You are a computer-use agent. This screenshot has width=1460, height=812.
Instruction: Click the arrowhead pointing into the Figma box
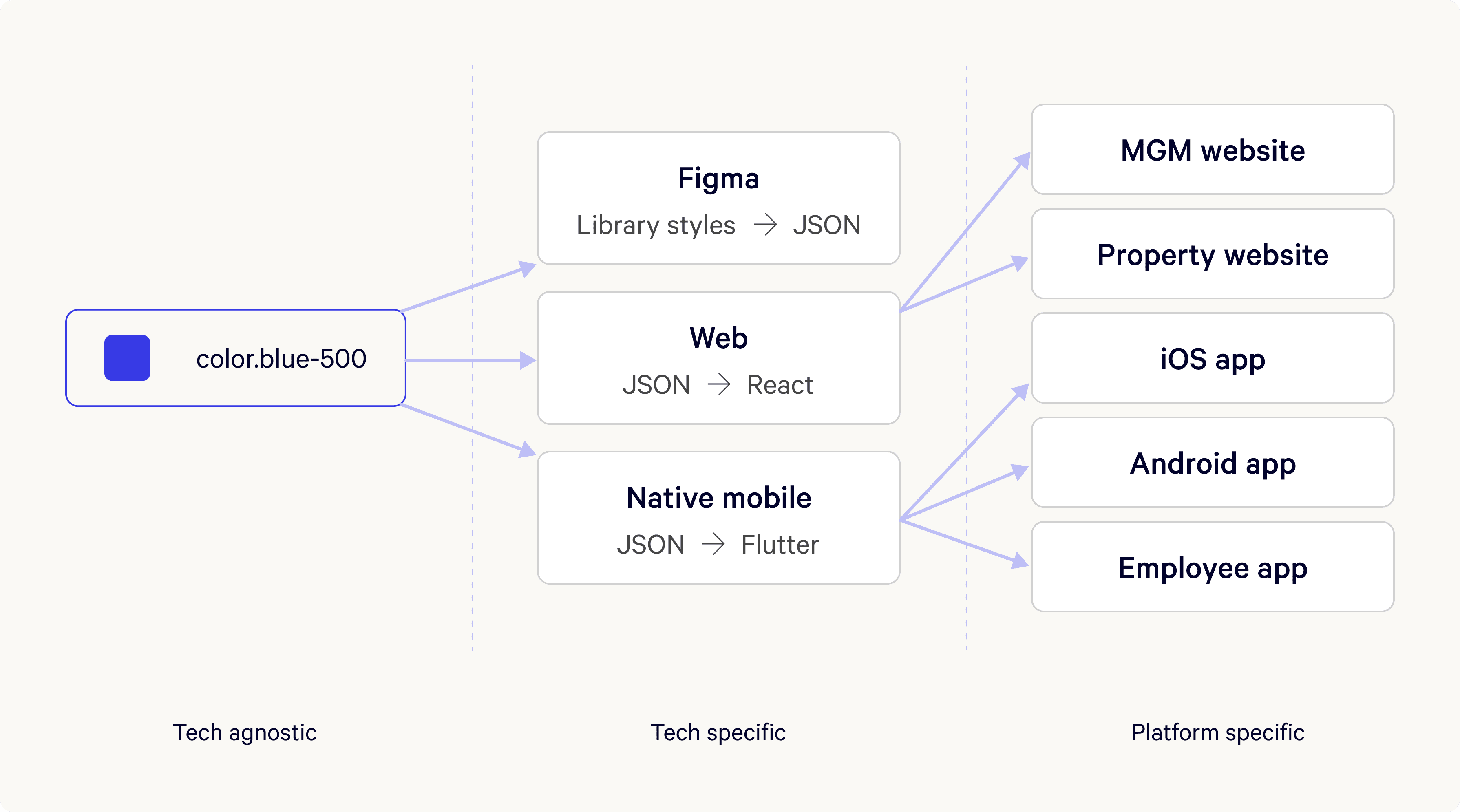coord(527,268)
